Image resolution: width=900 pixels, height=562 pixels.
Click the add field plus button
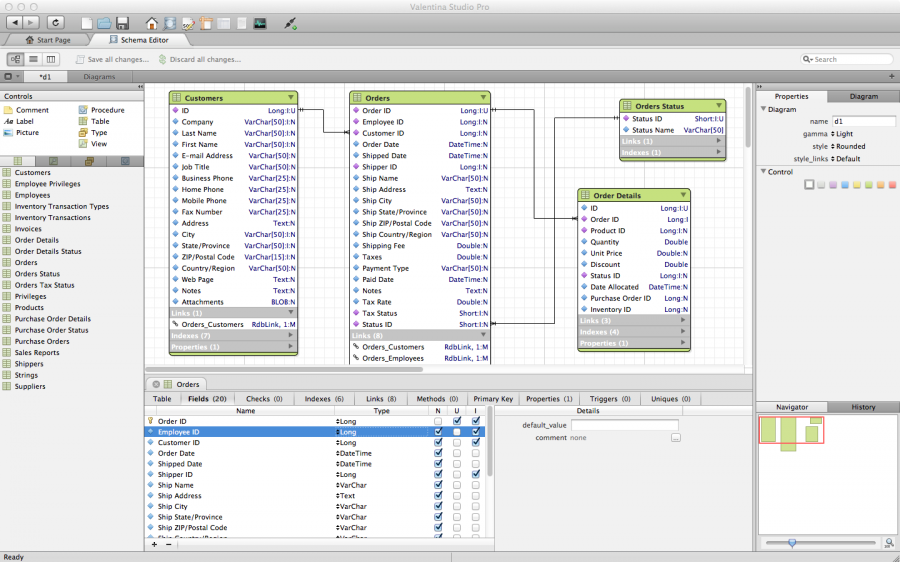[x=154, y=544]
